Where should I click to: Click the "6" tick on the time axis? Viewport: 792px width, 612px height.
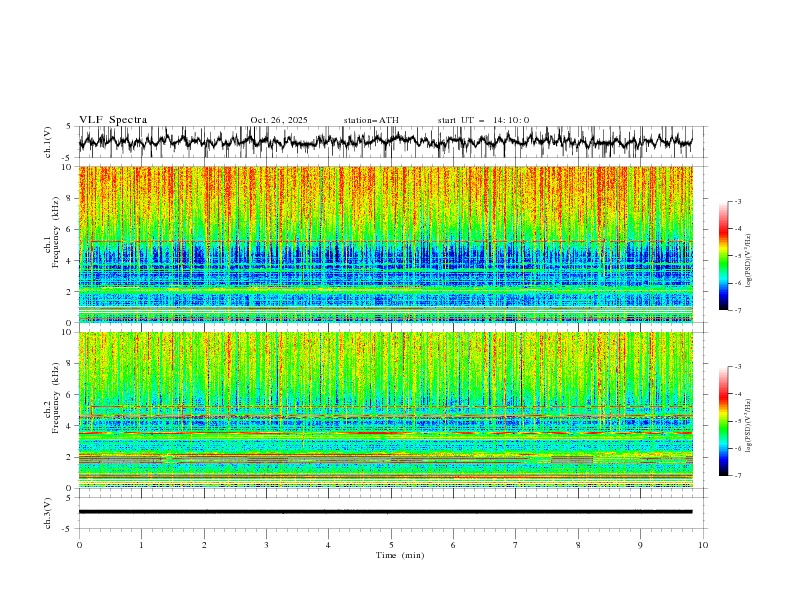click(x=453, y=545)
